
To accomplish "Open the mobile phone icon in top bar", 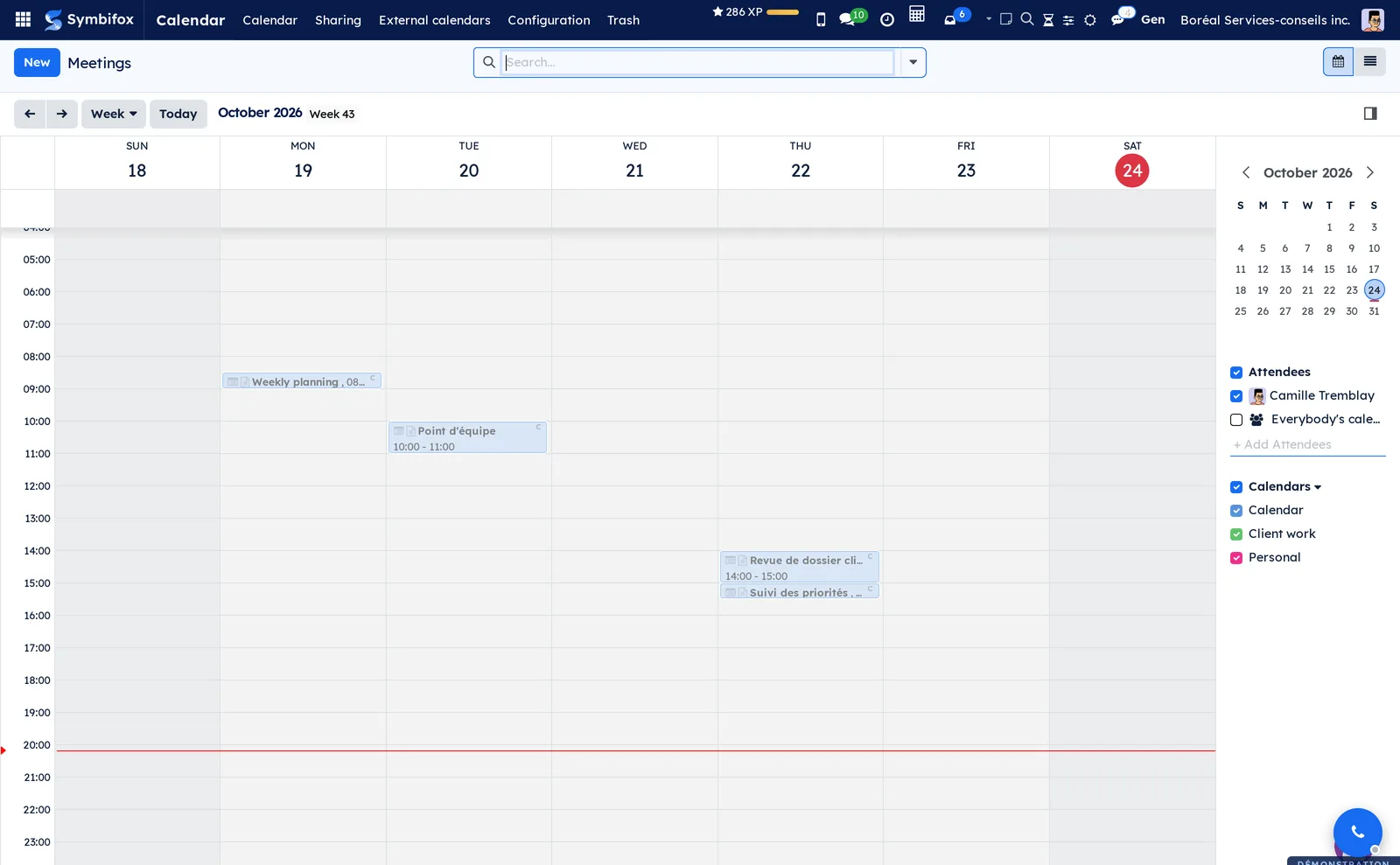I will point(821,19).
